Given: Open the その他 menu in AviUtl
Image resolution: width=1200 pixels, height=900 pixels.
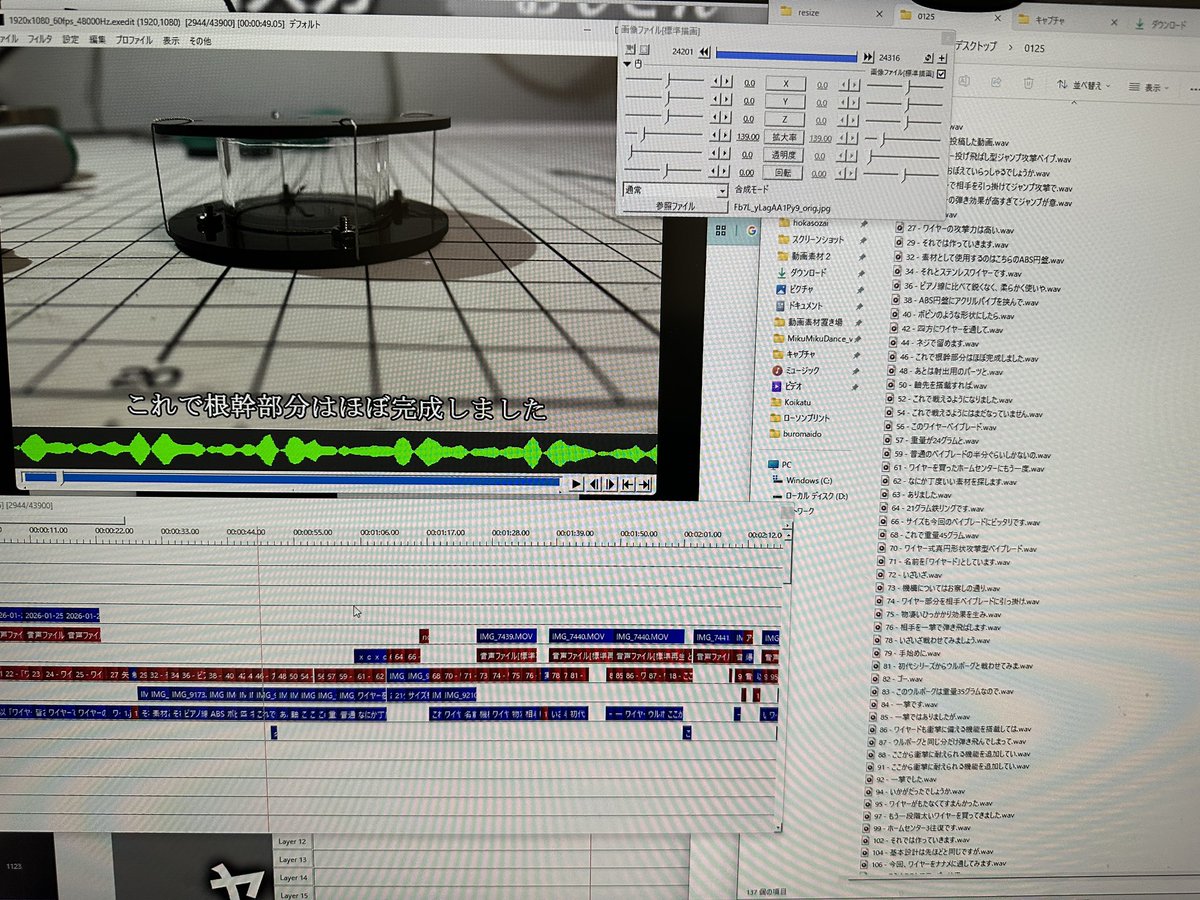Looking at the screenshot, I should tap(200, 41).
